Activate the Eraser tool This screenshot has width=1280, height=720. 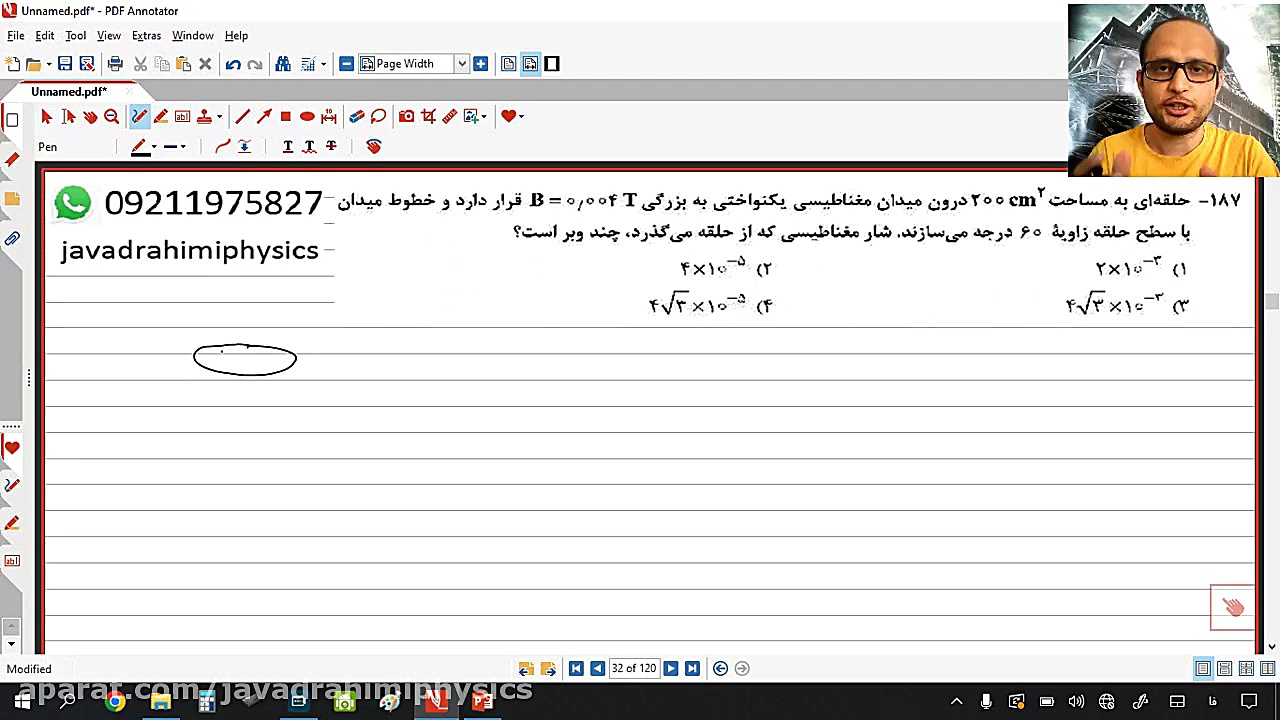[x=357, y=116]
